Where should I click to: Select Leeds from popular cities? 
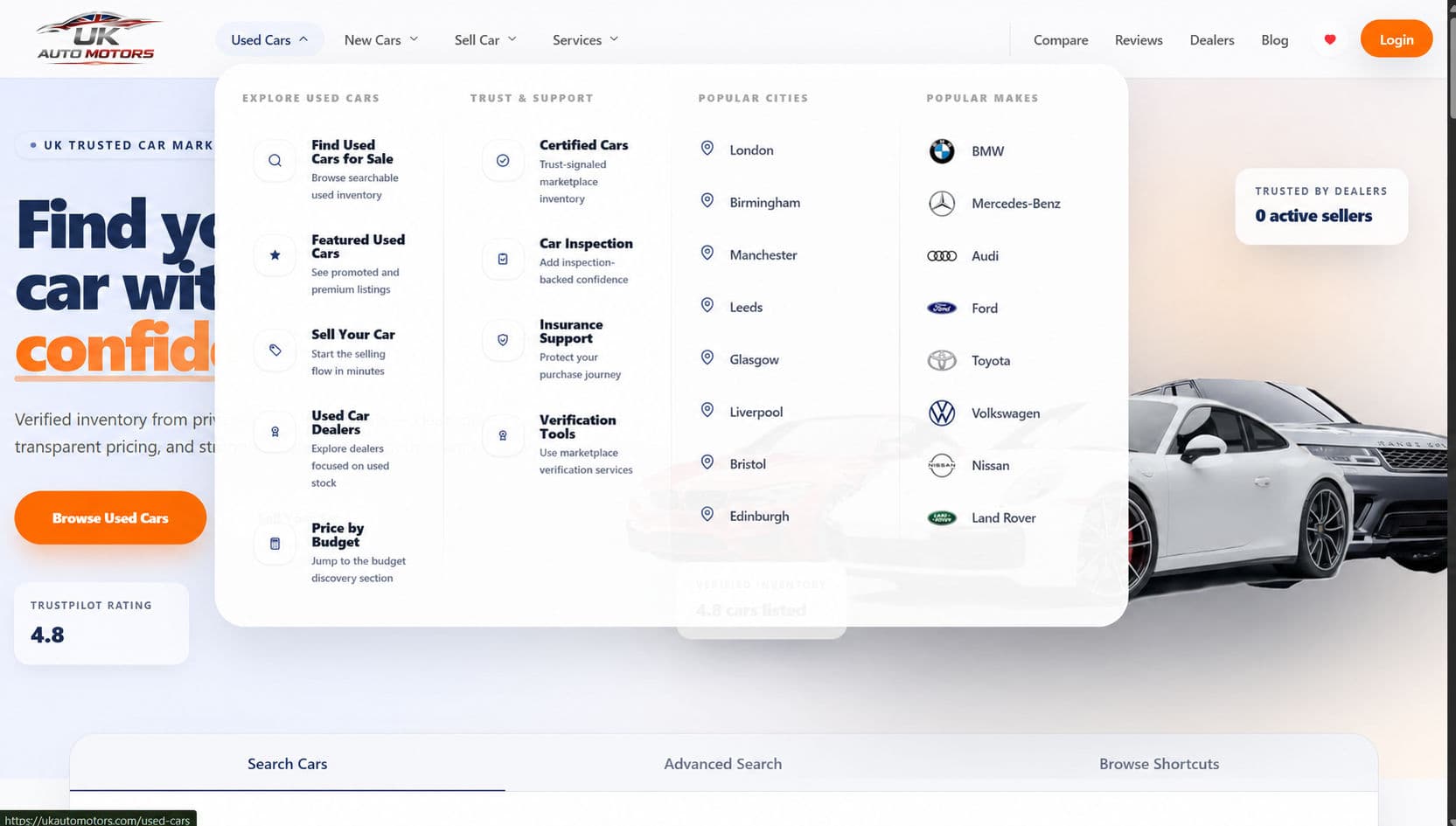coord(746,308)
